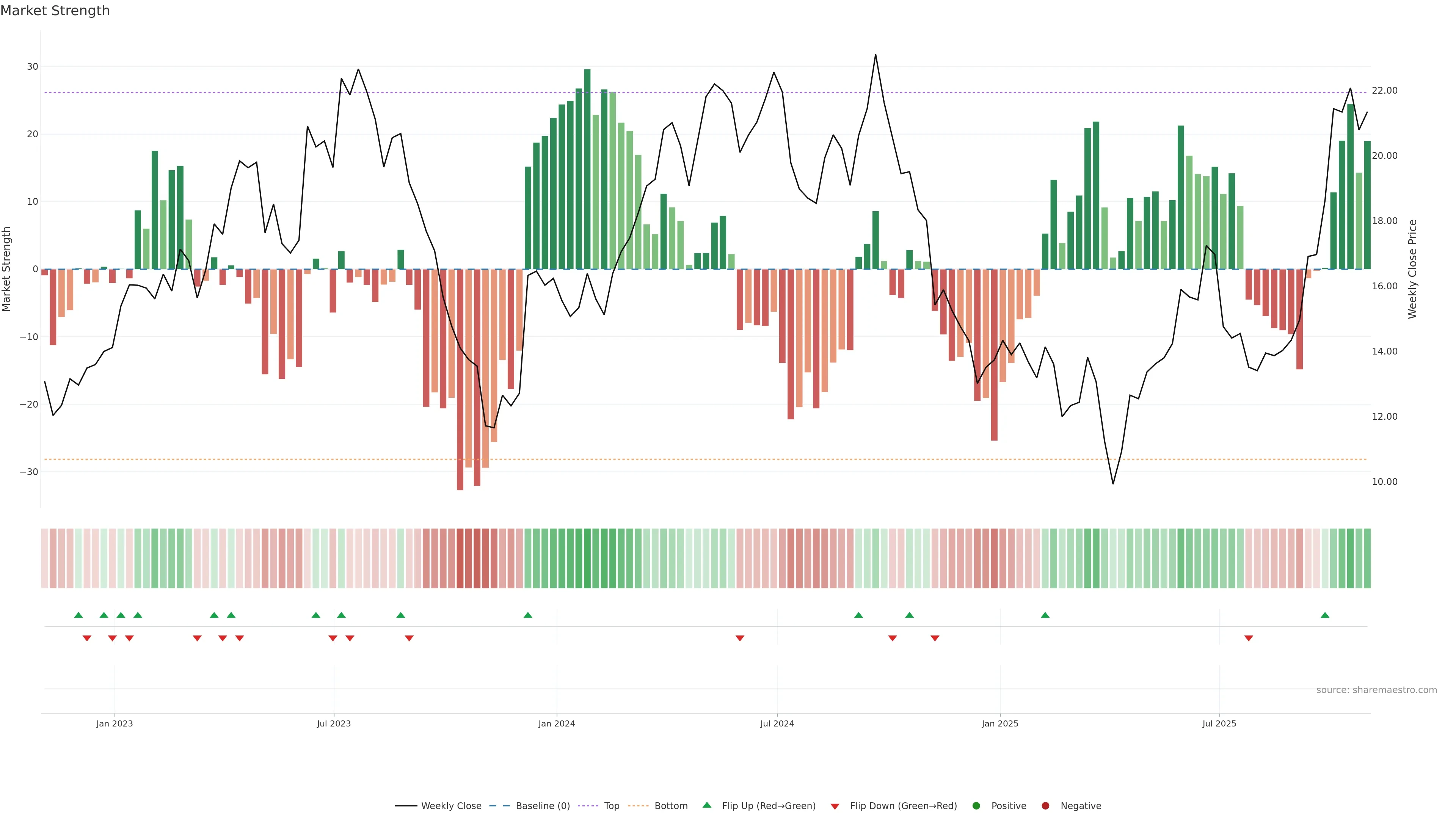Click the tallest green bar near 30
The height and width of the screenshot is (819, 1456).
coord(587,169)
